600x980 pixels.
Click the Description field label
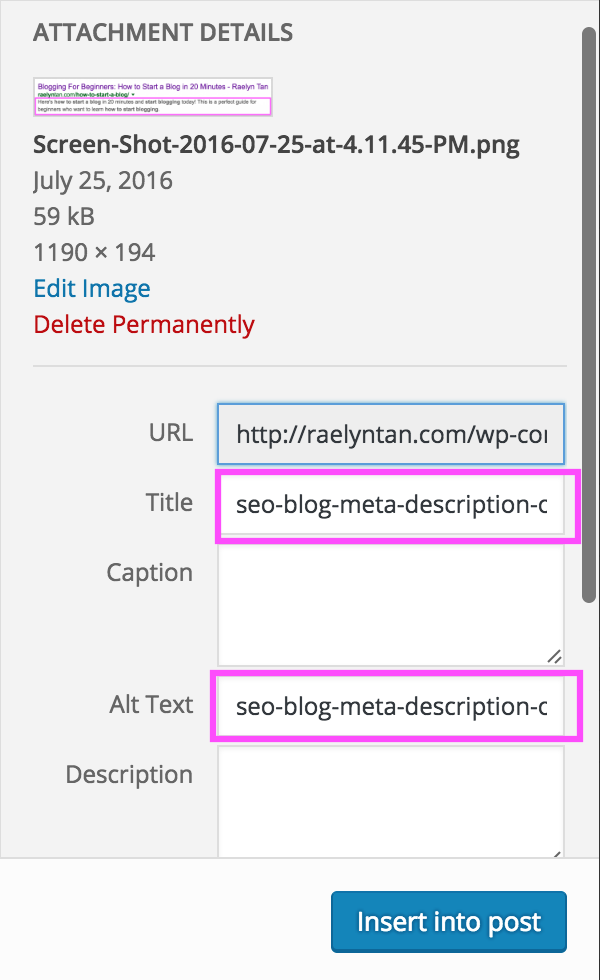(x=129, y=774)
